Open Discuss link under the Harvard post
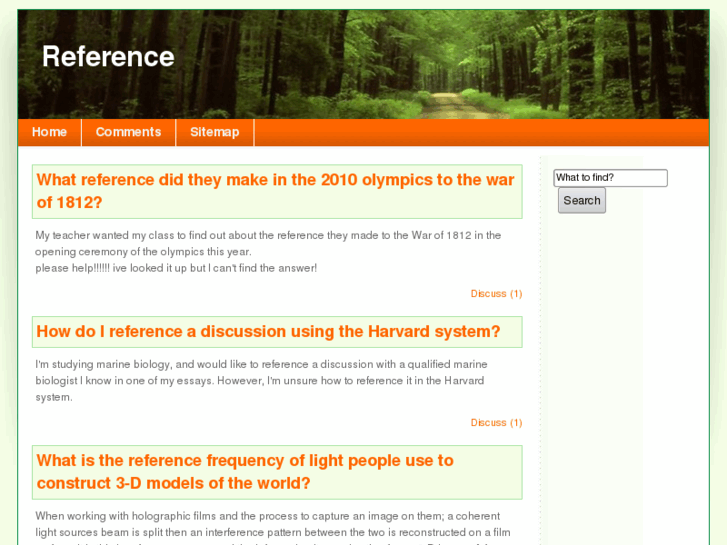This screenshot has width=727, height=545. pos(496,423)
